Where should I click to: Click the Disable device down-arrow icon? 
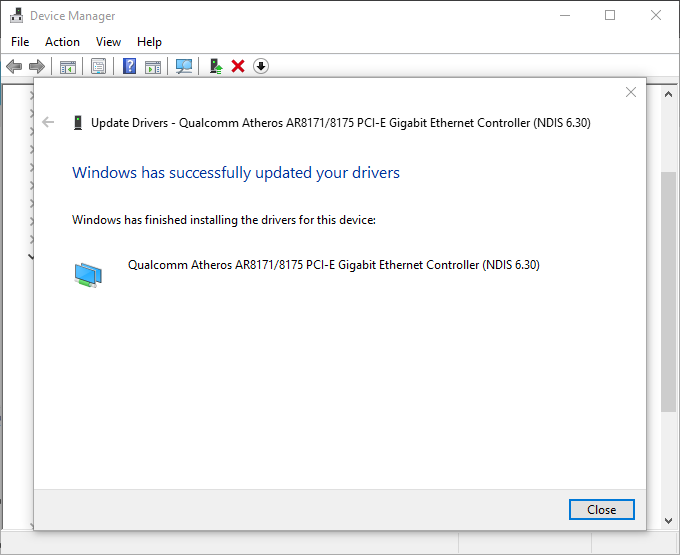261,66
